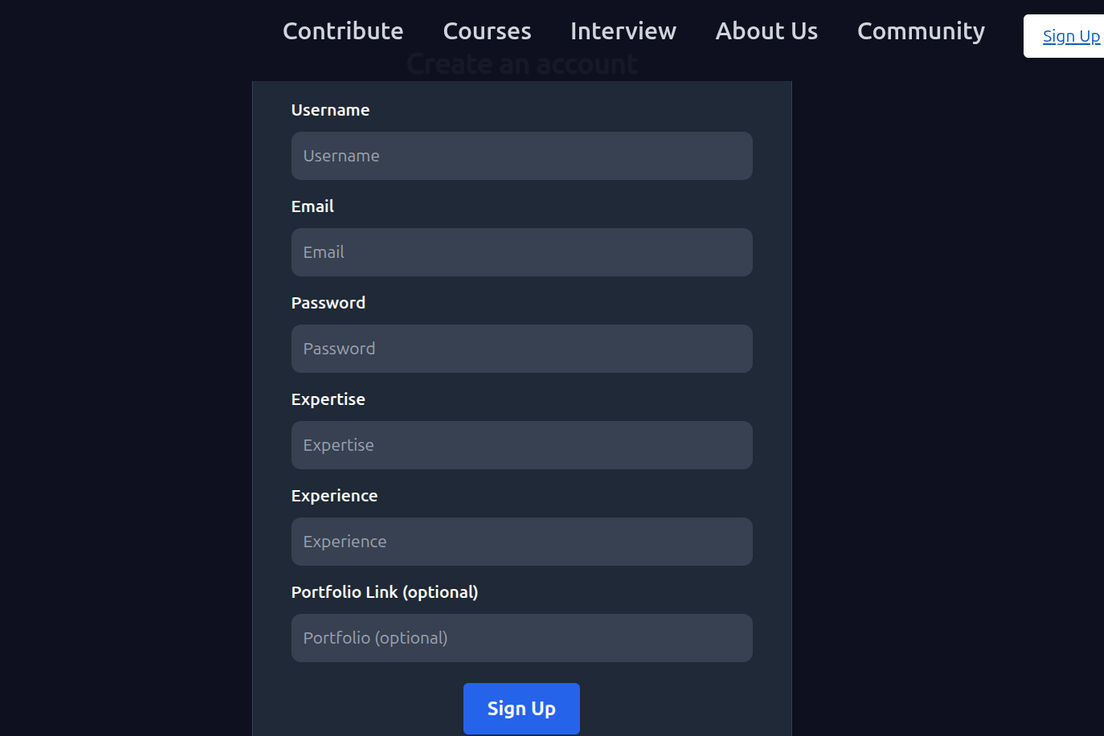Select the Password entry field
The height and width of the screenshot is (736, 1104).
point(521,349)
